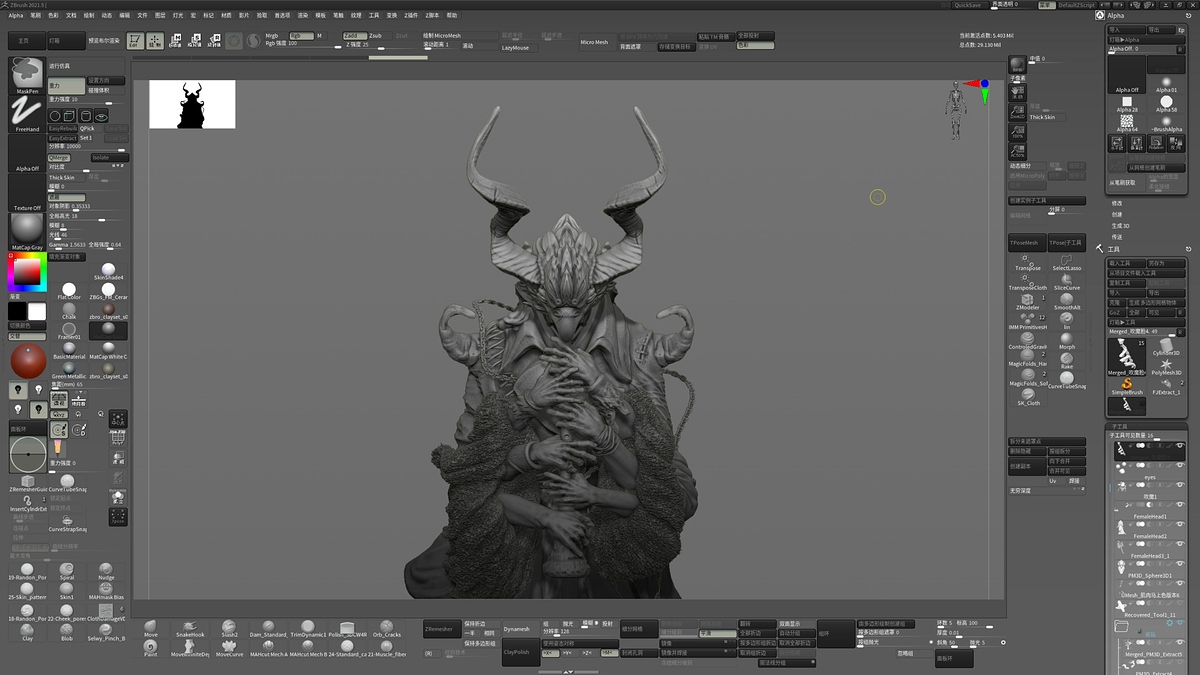Choose the Move brush on bottom shelf
Image resolution: width=1200 pixels, height=675 pixels.
click(151, 628)
